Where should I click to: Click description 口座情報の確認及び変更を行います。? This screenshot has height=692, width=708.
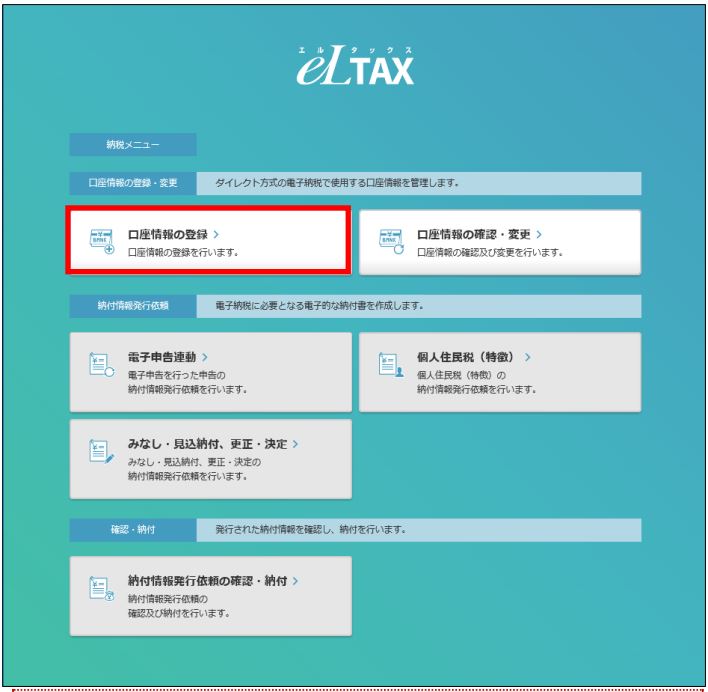point(490,252)
